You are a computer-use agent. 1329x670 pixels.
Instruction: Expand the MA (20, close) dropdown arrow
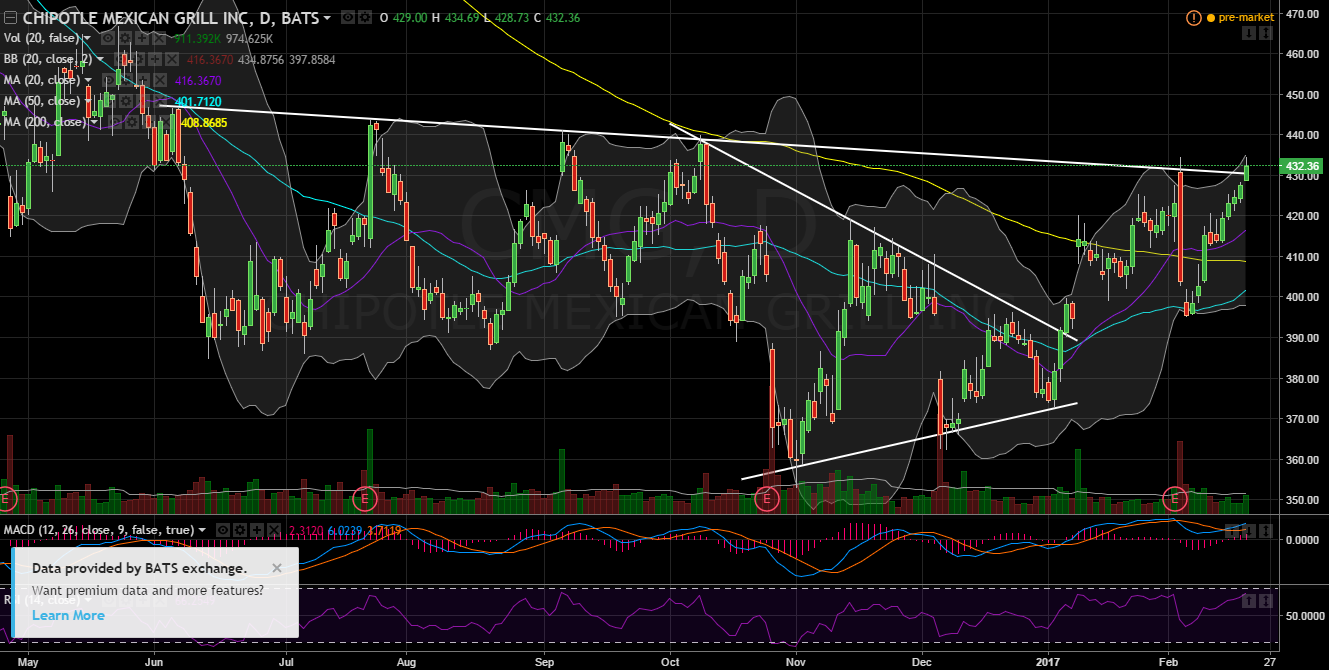(88, 80)
